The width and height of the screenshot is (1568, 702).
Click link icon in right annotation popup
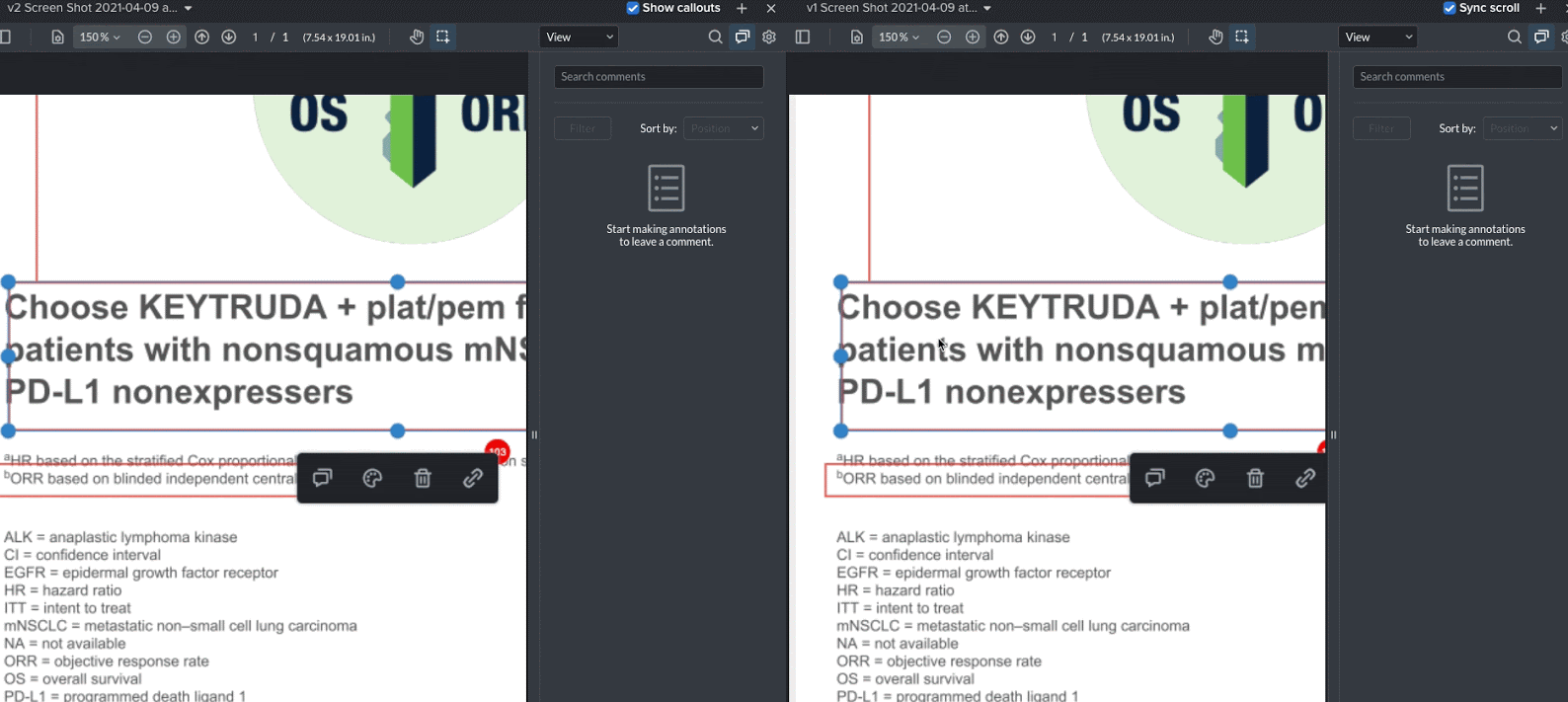point(1305,478)
